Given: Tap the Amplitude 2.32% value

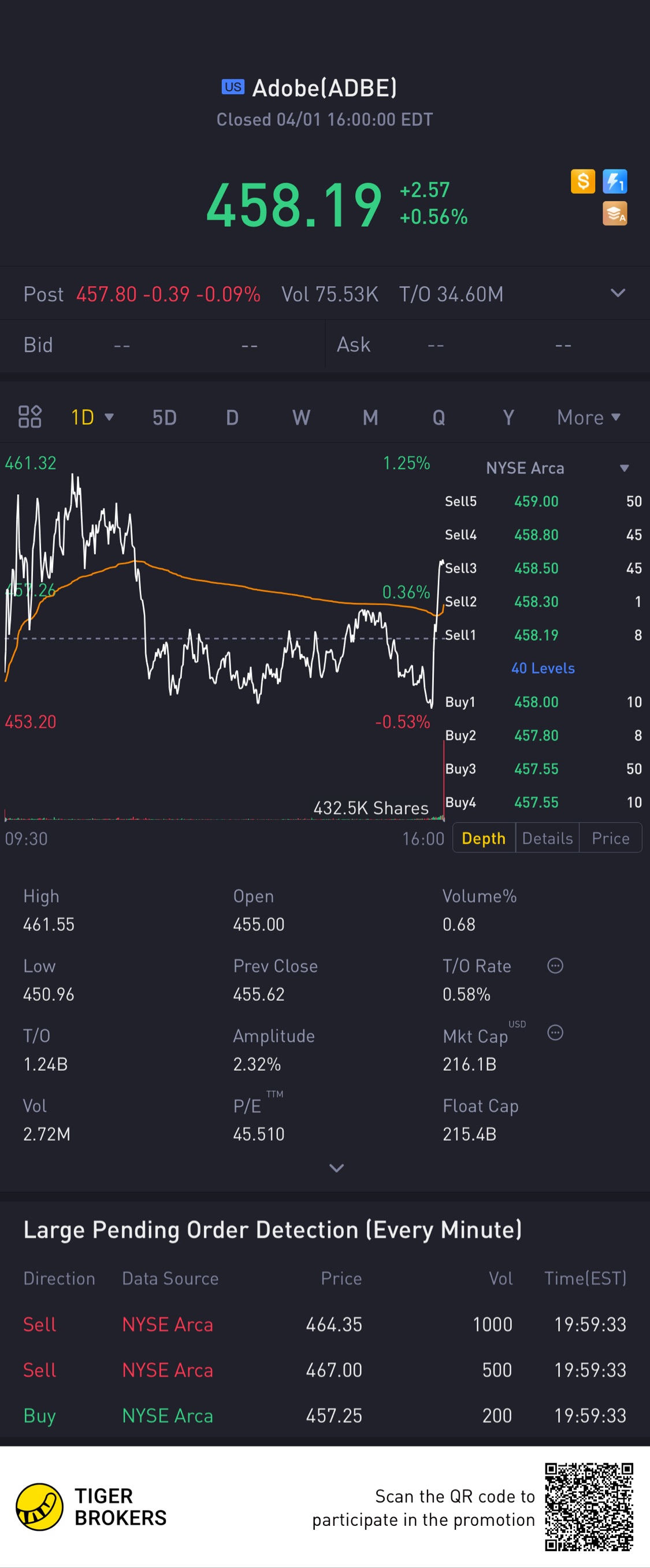Looking at the screenshot, I should pos(257,1064).
